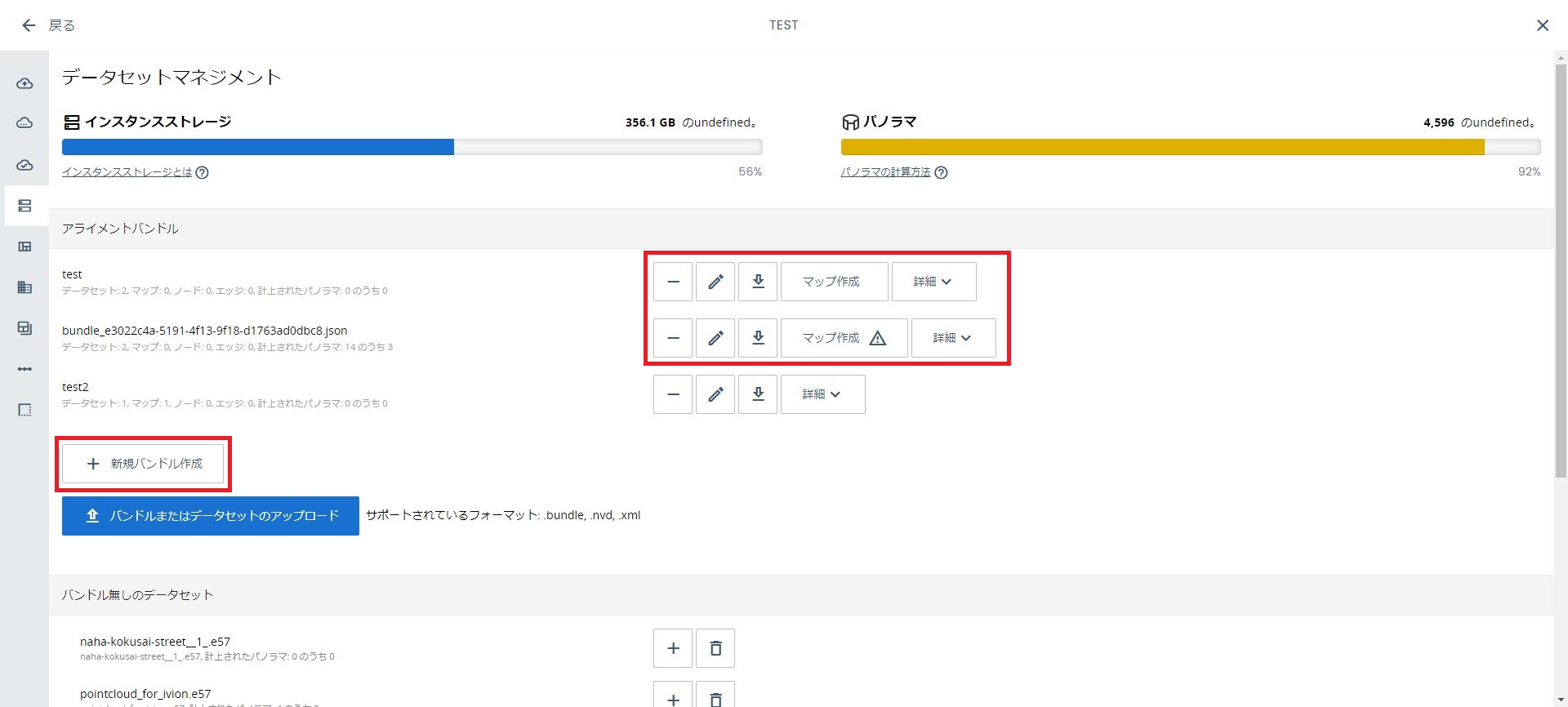Select the dataset management sidebar tab
This screenshot has width=1568, height=707.
[x=25, y=206]
